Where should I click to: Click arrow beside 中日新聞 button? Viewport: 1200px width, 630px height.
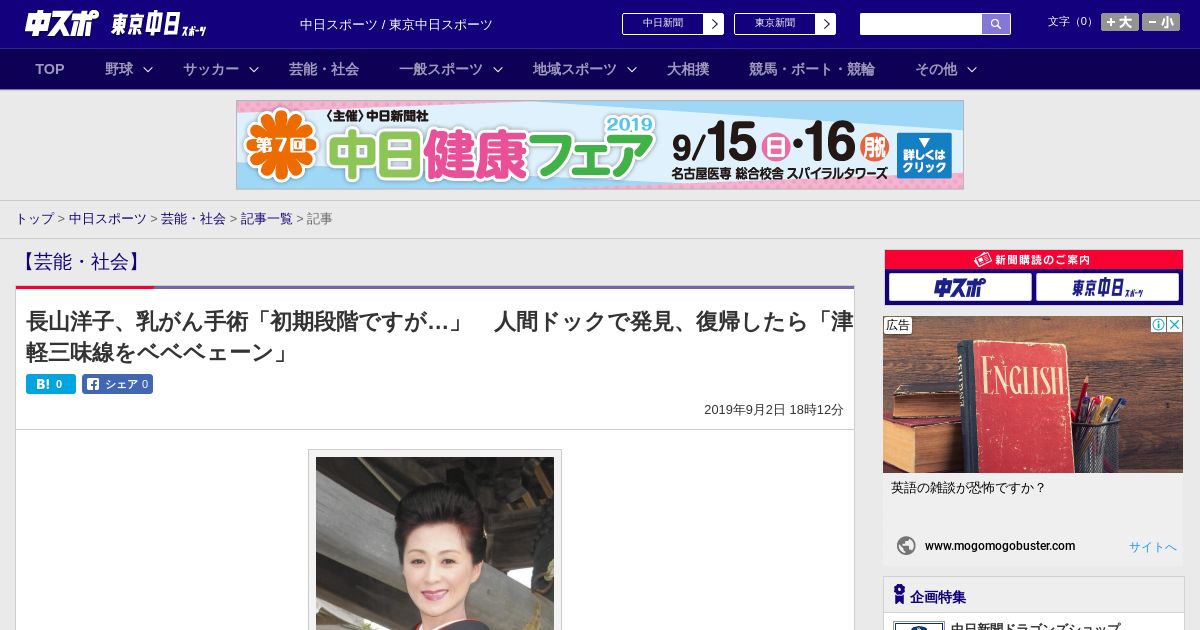(x=714, y=24)
